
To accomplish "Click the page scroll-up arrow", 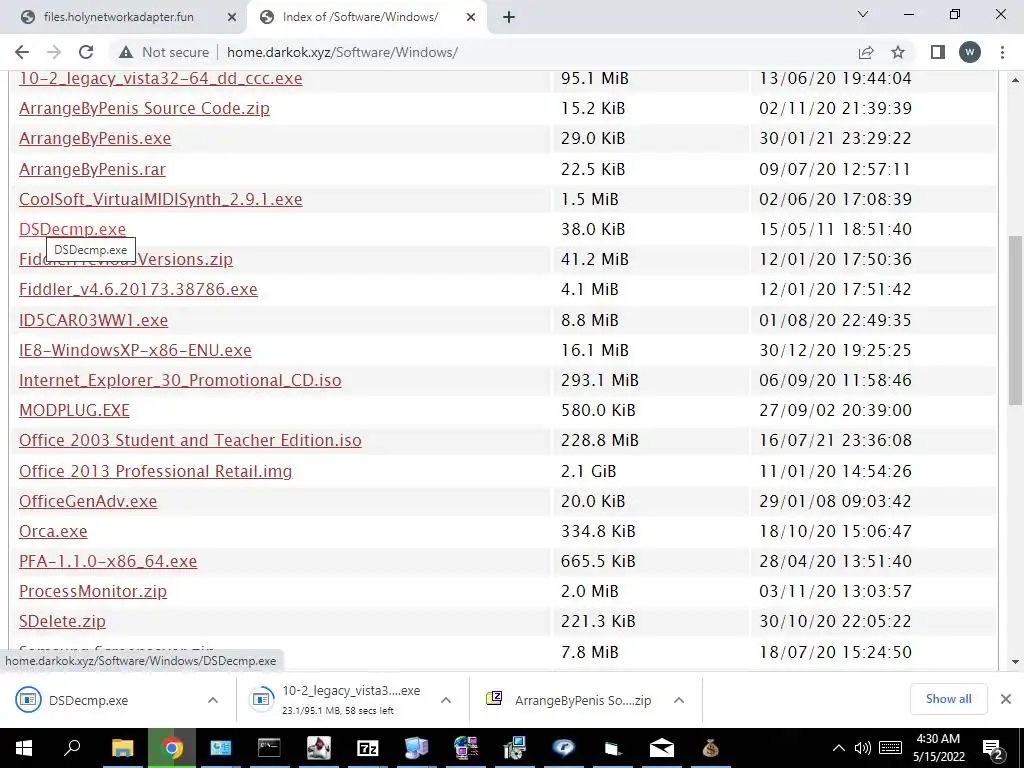I will [x=1015, y=80].
